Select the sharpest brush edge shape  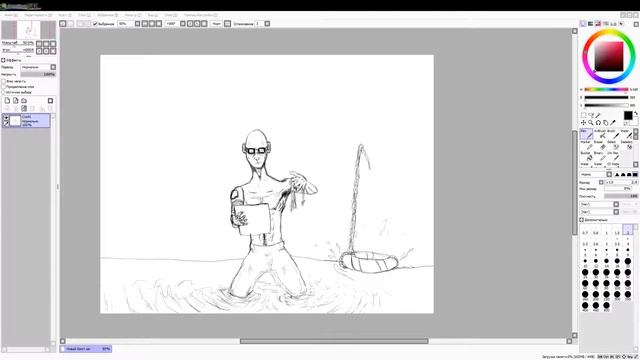tap(617, 175)
